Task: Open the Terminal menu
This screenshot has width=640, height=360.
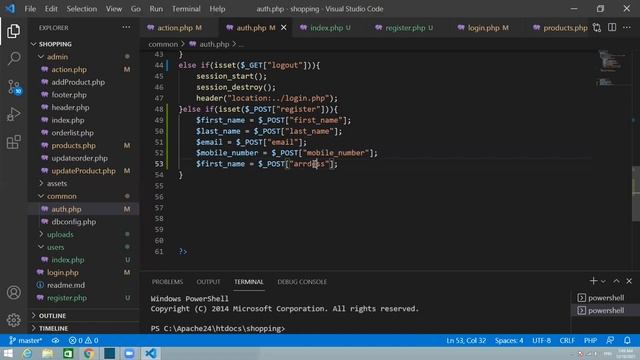Action: [186, 9]
